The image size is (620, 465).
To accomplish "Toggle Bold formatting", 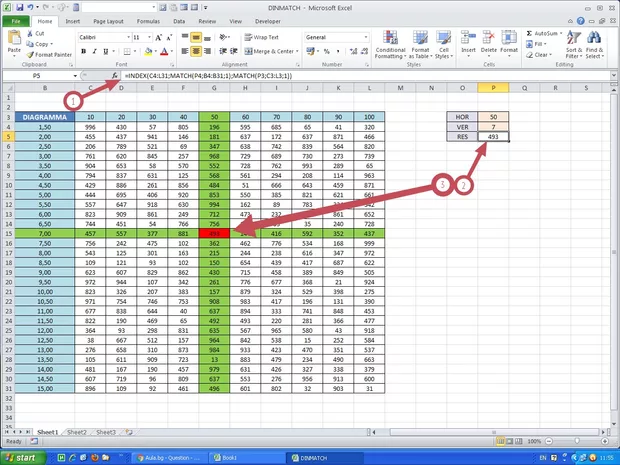I will click(x=83, y=51).
